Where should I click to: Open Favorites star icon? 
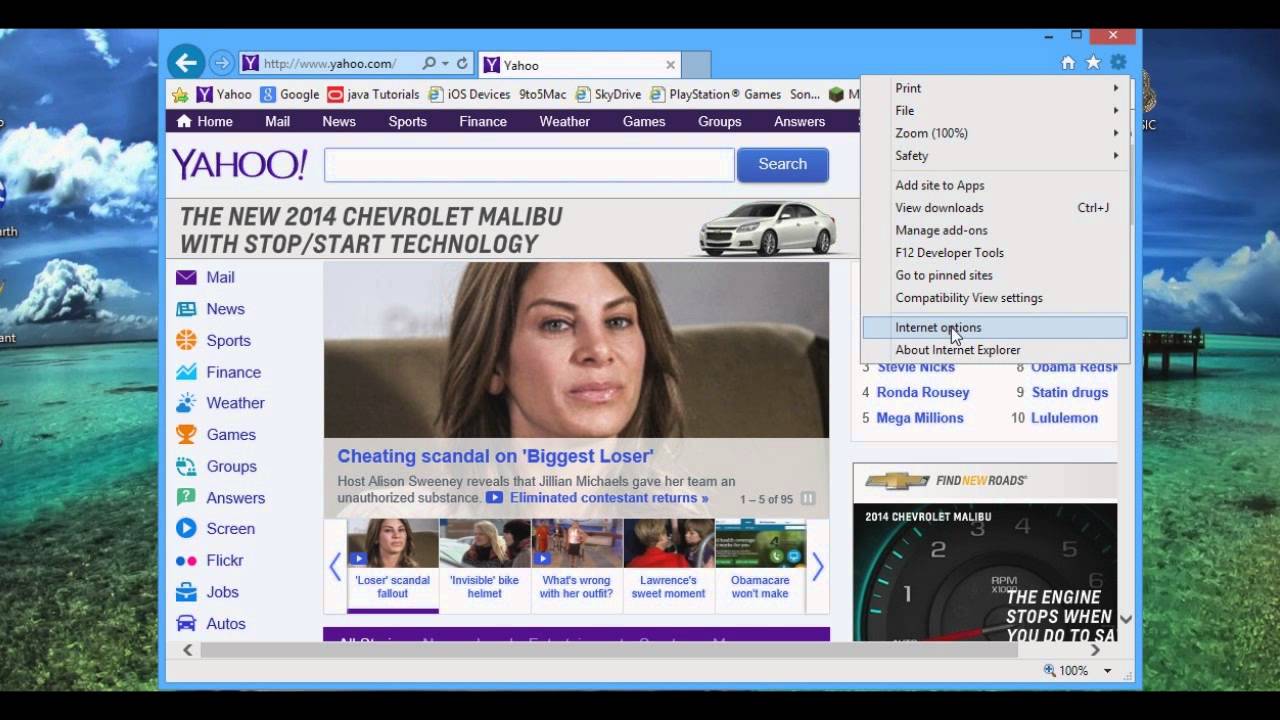[x=1093, y=63]
